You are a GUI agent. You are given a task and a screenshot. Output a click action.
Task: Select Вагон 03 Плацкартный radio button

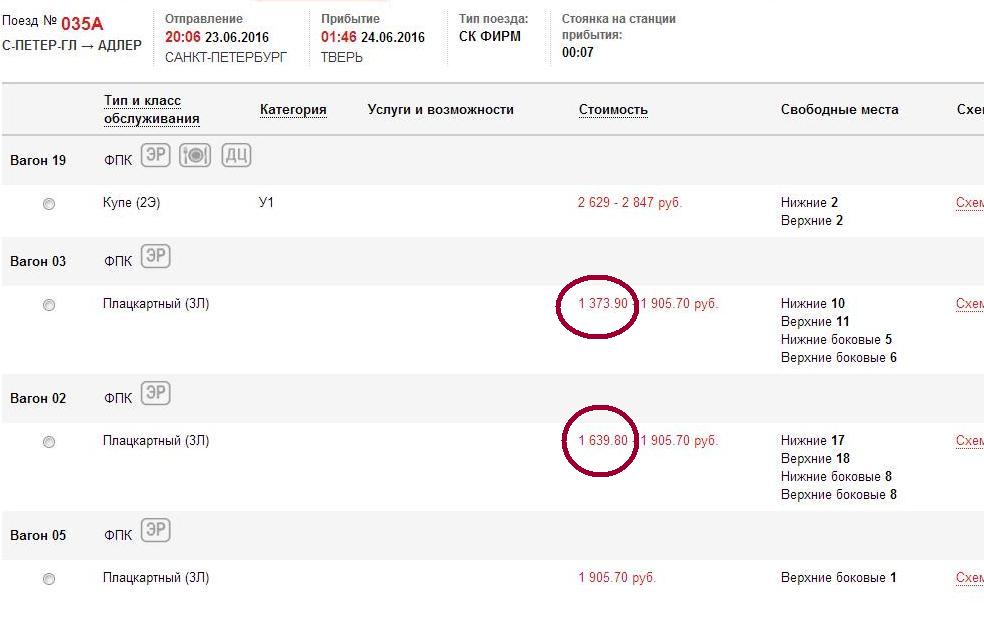coord(49,305)
